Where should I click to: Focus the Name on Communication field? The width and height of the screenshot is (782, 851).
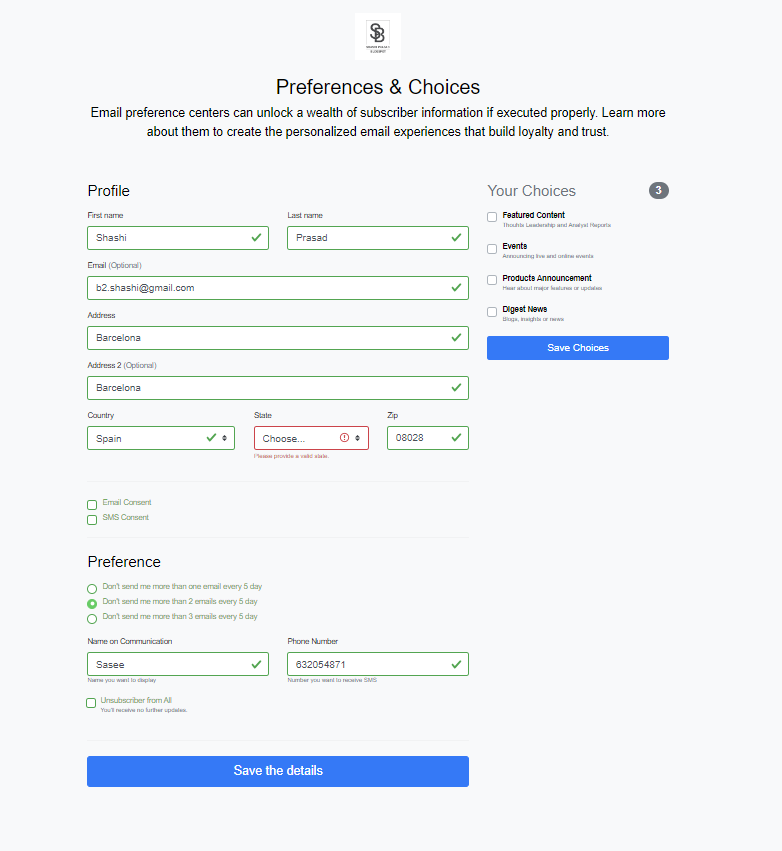178,664
